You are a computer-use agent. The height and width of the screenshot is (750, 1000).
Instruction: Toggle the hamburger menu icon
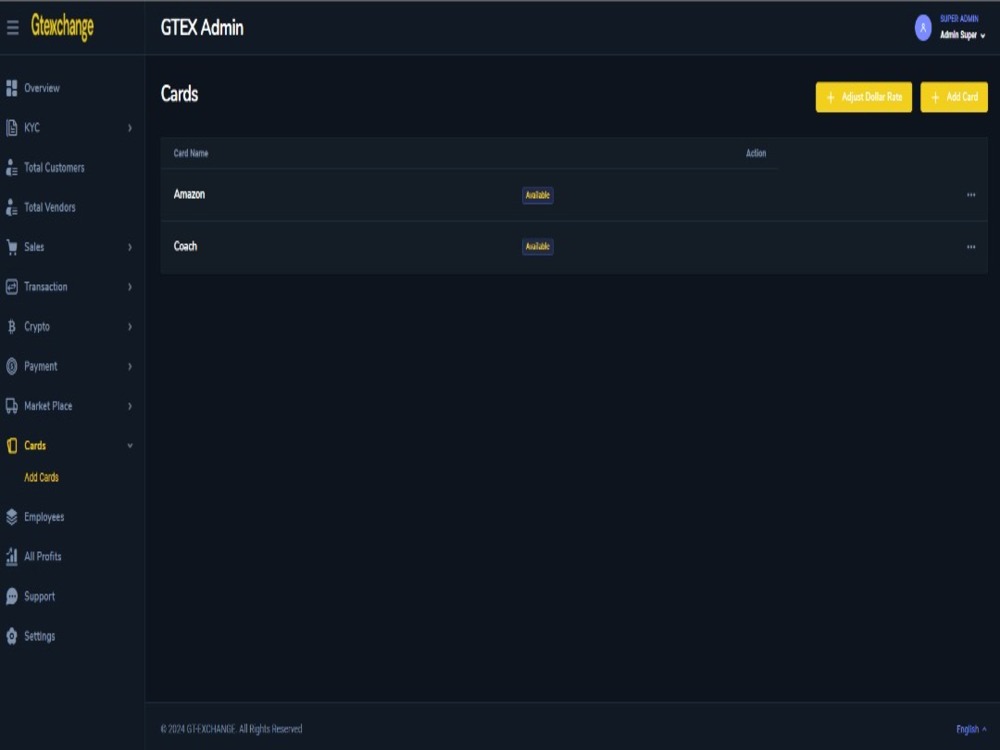(12, 27)
